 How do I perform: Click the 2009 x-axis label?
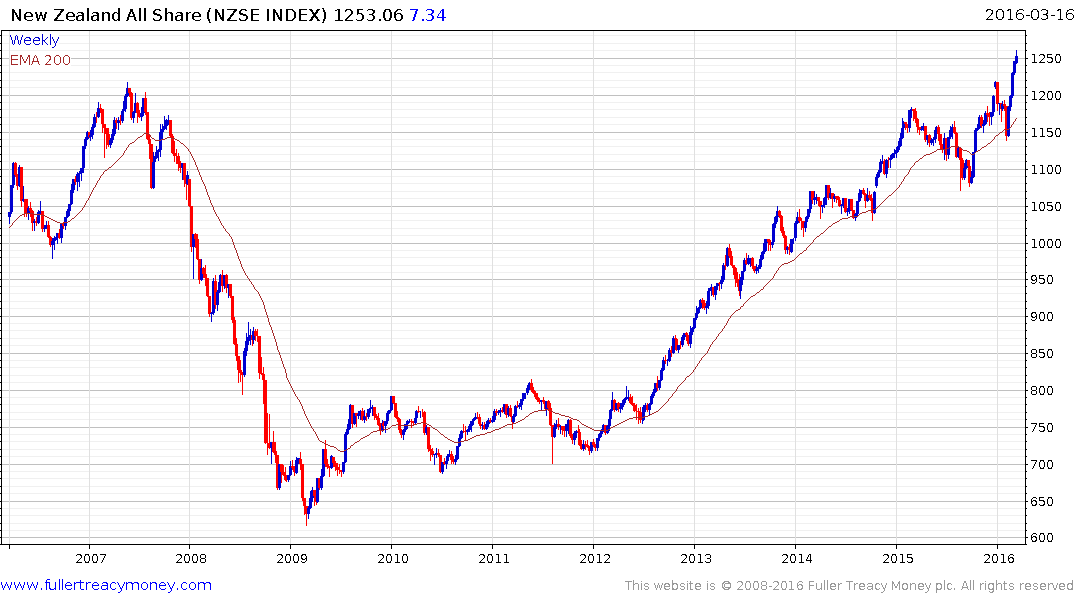292,558
